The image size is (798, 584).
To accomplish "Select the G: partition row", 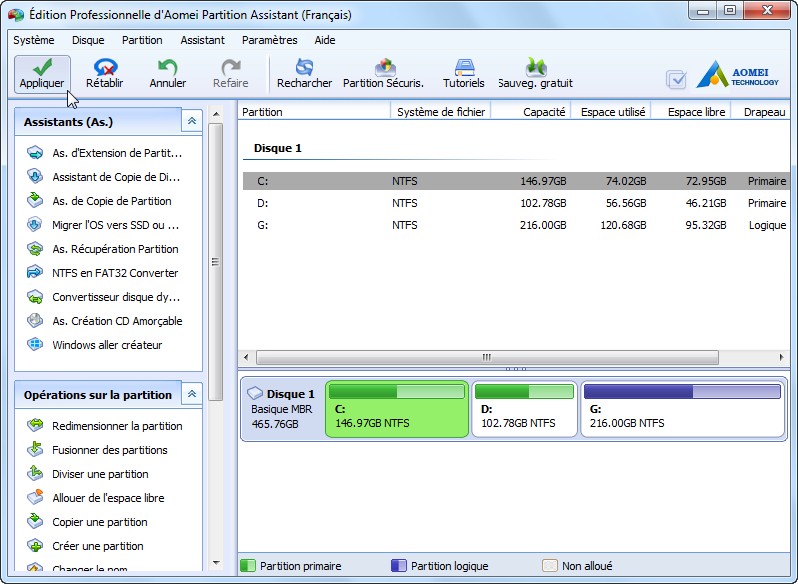I will (516, 225).
